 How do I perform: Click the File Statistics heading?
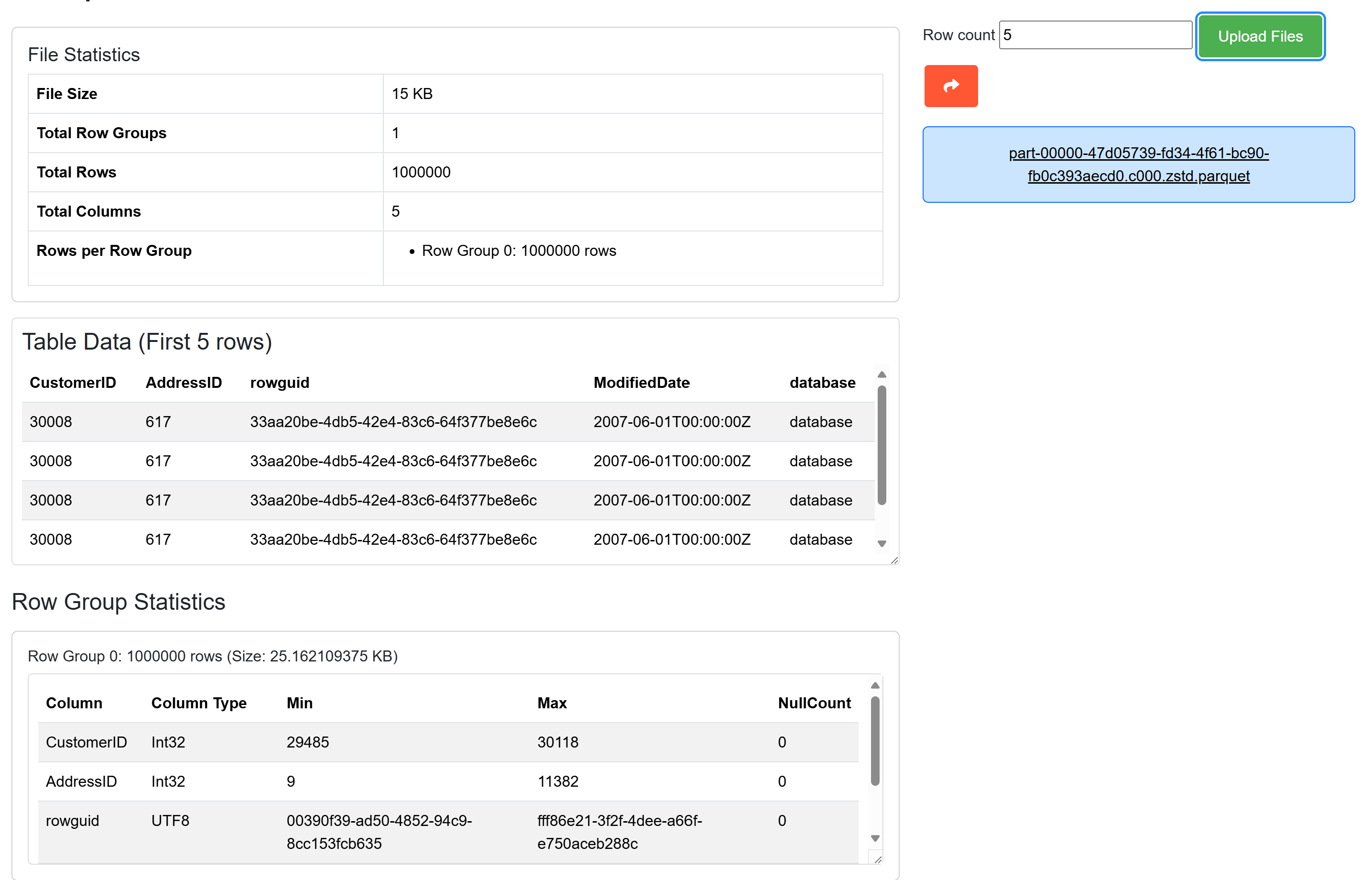click(83, 55)
